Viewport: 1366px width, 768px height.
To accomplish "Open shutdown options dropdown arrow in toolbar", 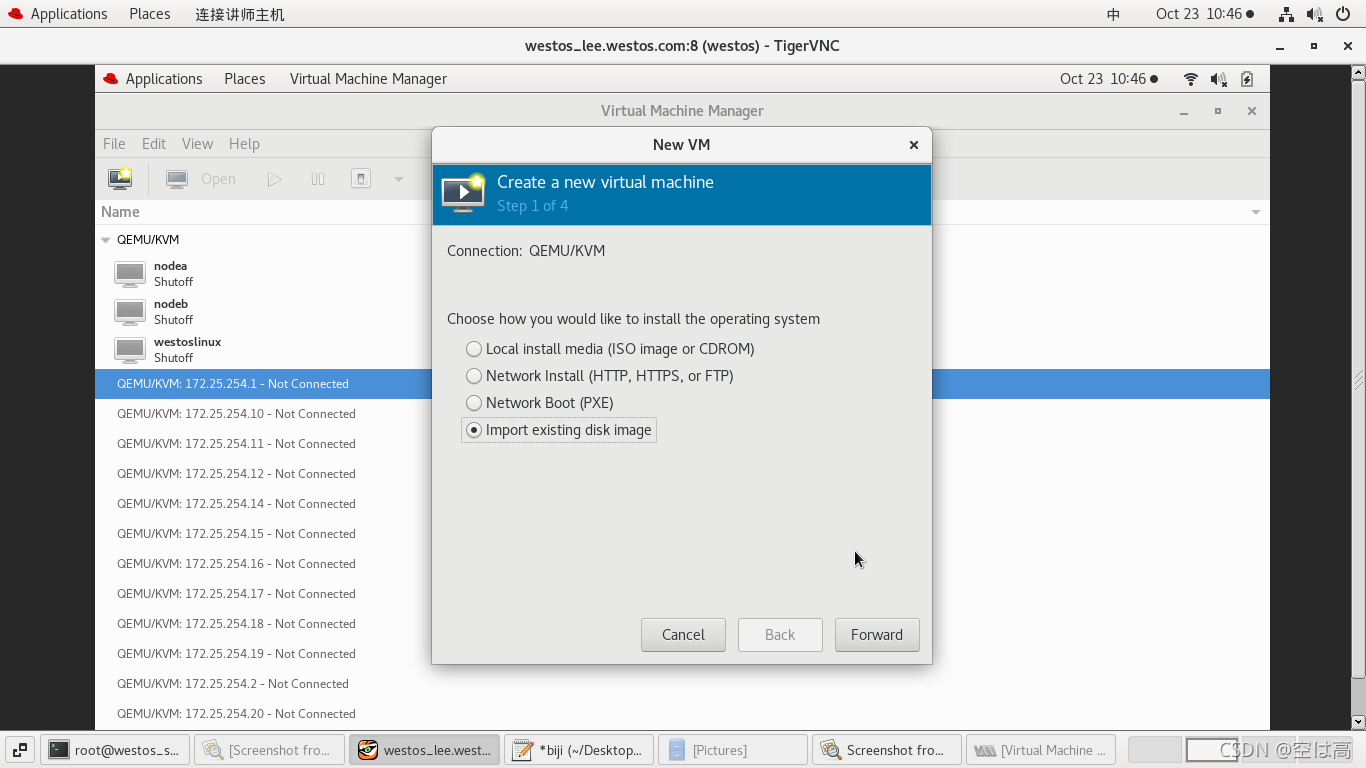I will point(398,179).
